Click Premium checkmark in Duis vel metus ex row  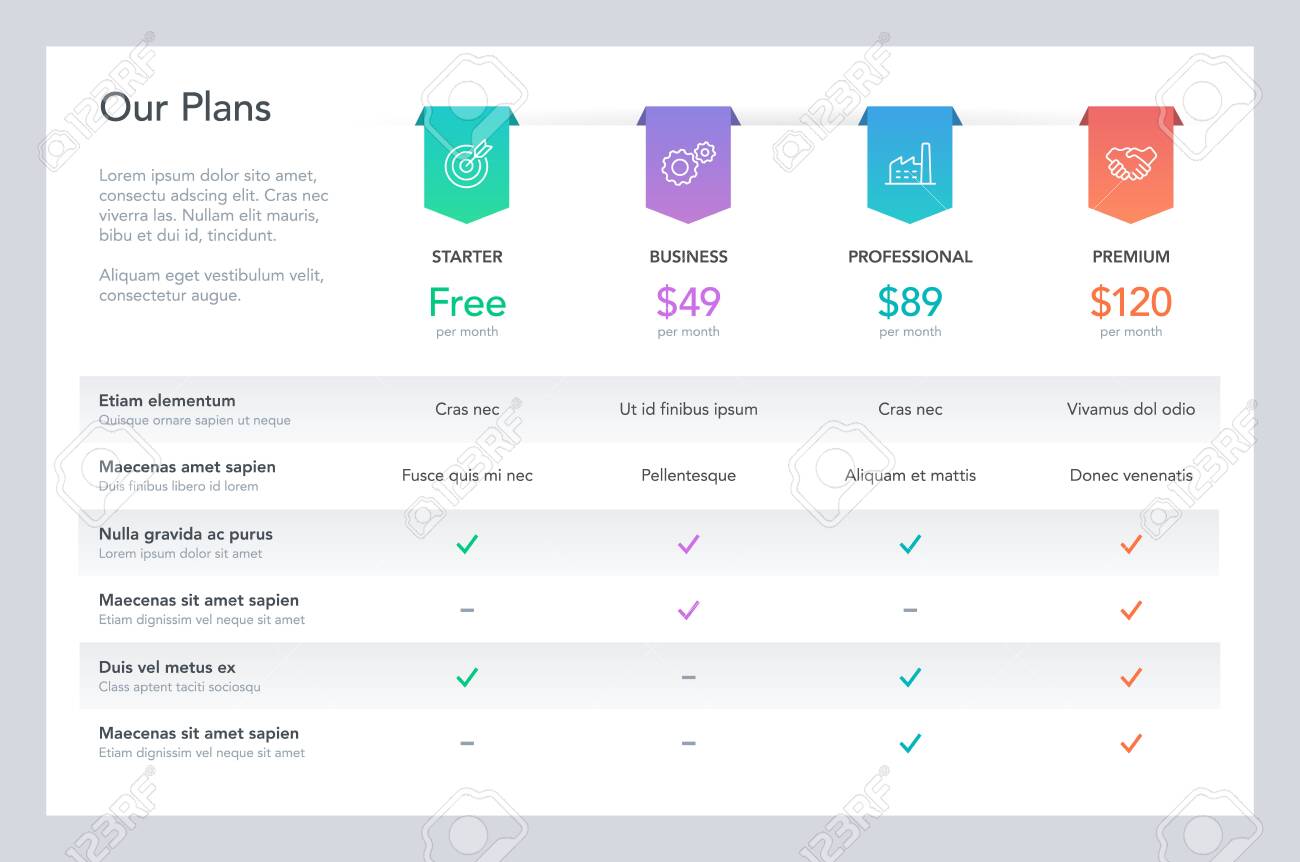tap(1131, 677)
